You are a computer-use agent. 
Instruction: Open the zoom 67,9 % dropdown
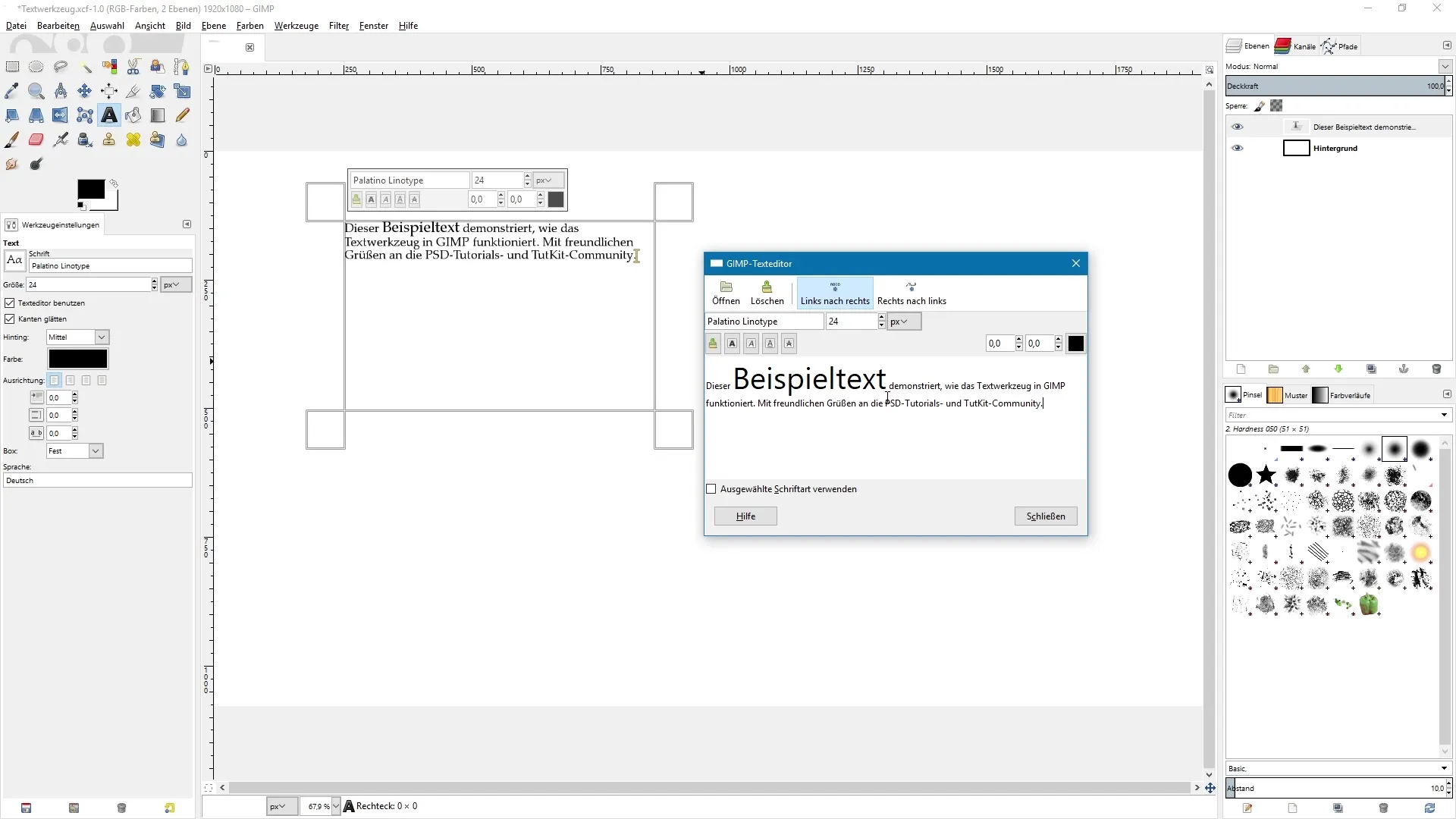click(x=336, y=806)
